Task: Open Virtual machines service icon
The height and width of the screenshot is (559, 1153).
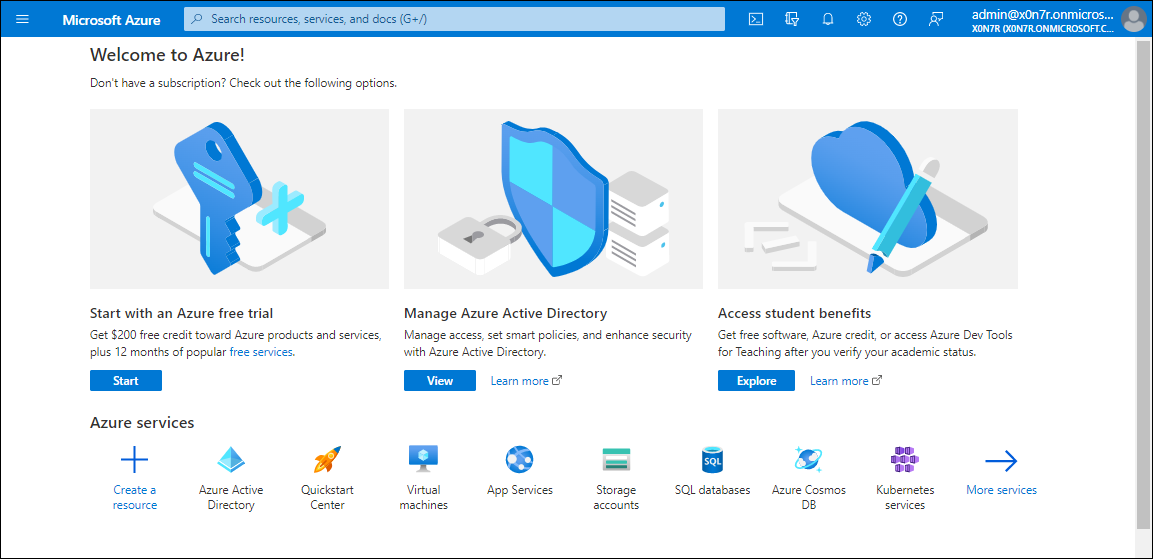Action: (x=424, y=459)
